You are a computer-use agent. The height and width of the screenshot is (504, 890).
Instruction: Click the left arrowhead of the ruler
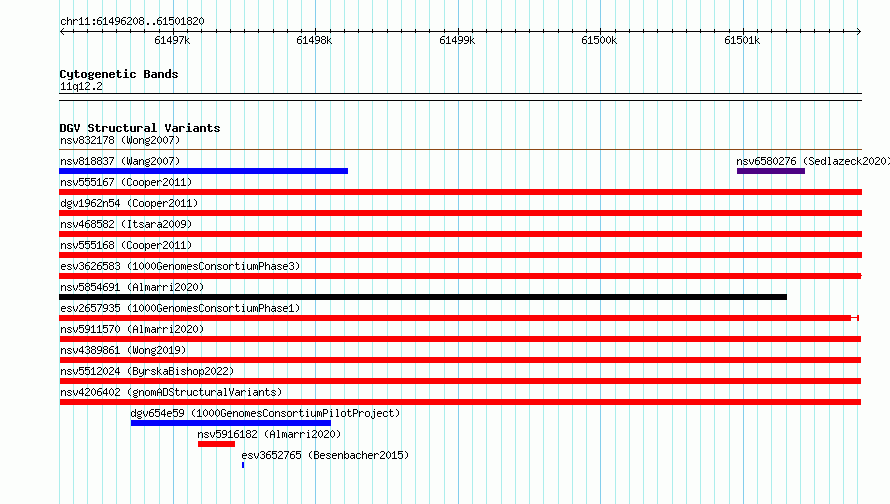tap(62, 31)
